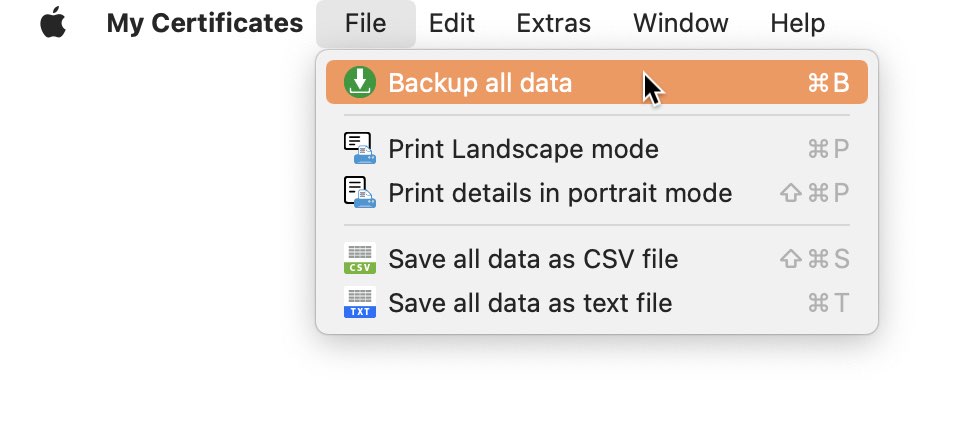
Task: Choose Print Landscape mode
Action: [597, 149]
